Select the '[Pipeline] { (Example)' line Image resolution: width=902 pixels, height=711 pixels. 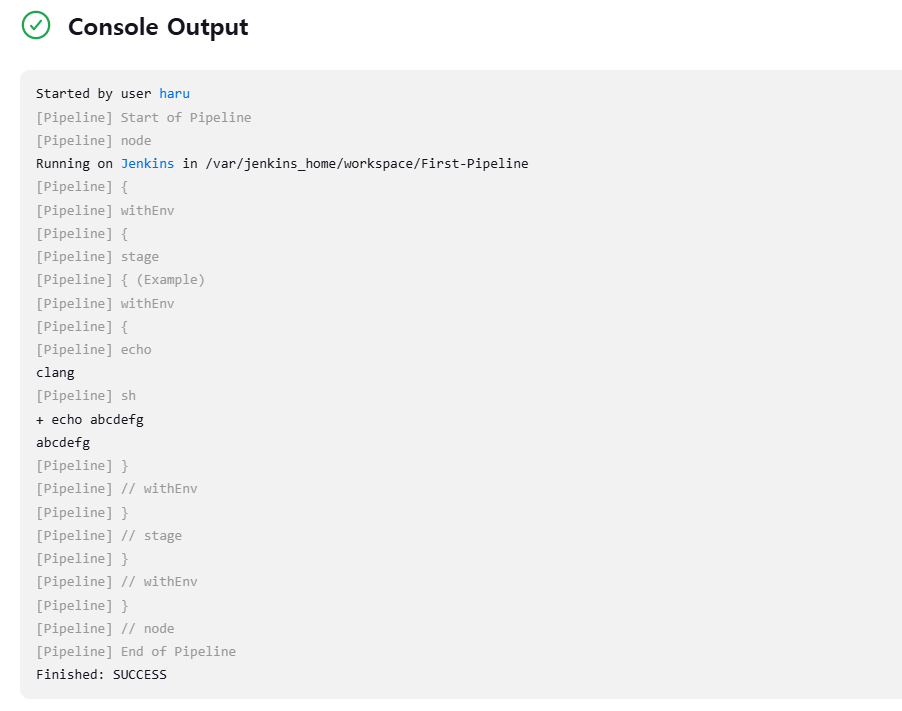(120, 280)
